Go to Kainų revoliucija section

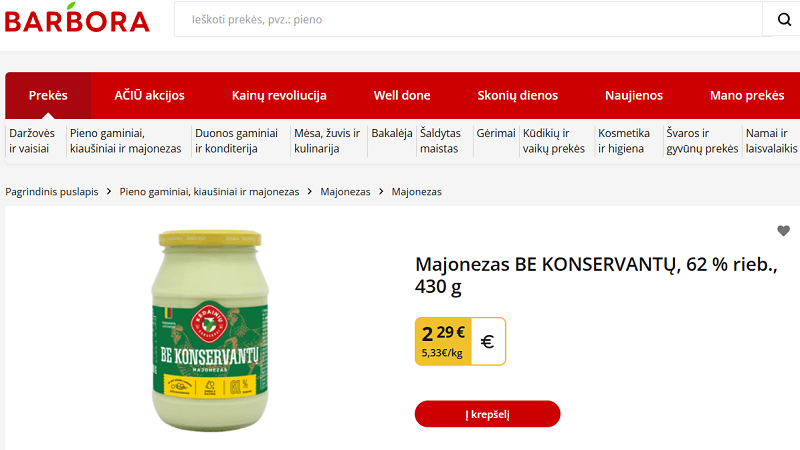pos(279,95)
